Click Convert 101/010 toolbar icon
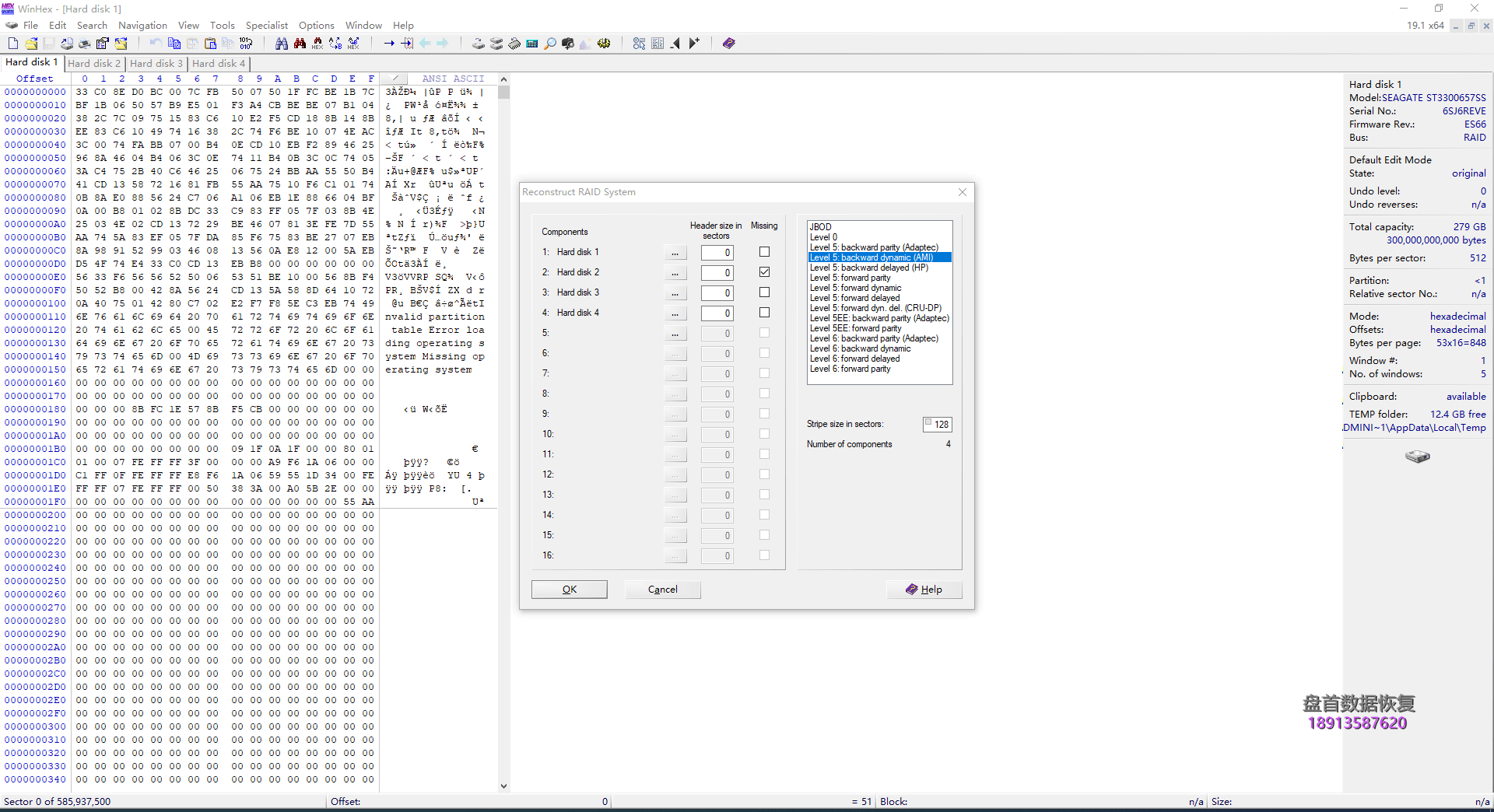The width and height of the screenshot is (1494, 812). pos(246,44)
